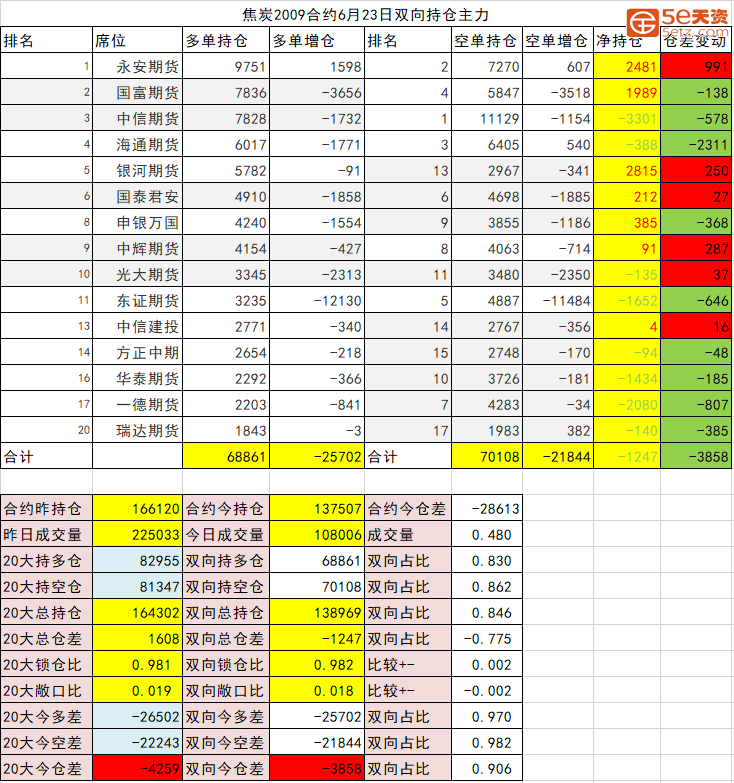Select the 20大持空仓 value 81347

click(137, 586)
